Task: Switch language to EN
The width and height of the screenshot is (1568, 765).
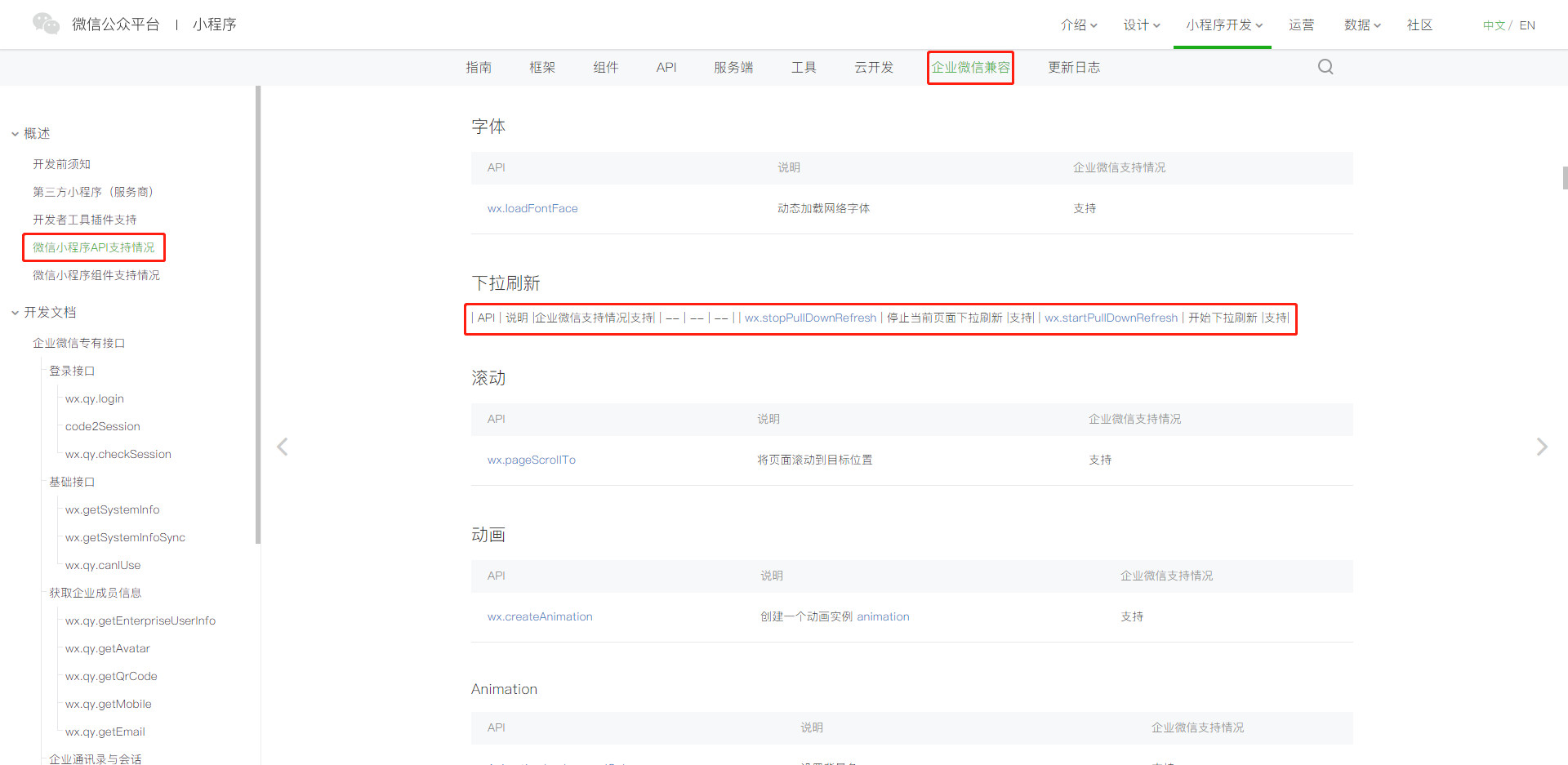Action: pos(1527,25)
